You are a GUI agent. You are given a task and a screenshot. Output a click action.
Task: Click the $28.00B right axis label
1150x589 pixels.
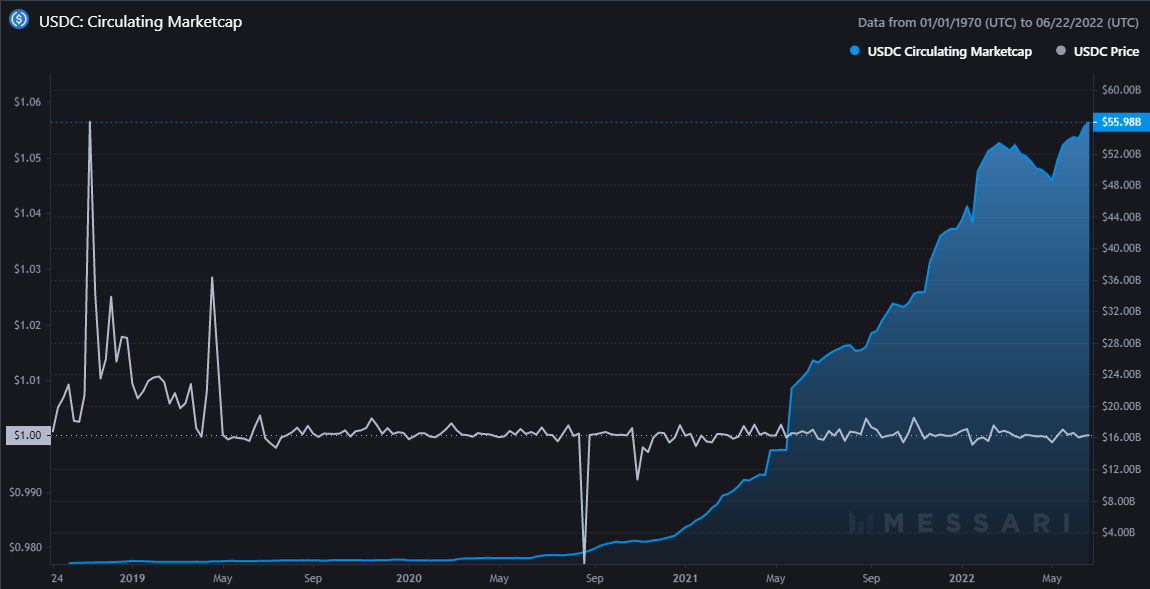click(x=1121, y=343)
